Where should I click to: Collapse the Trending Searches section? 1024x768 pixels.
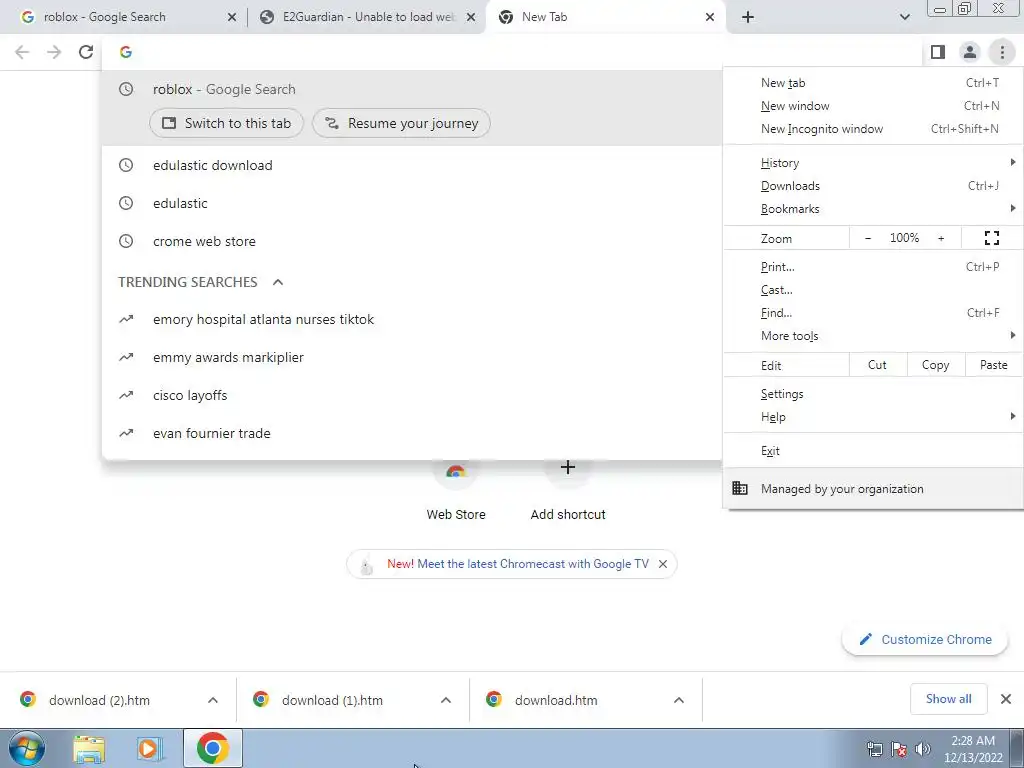[278, 282]
